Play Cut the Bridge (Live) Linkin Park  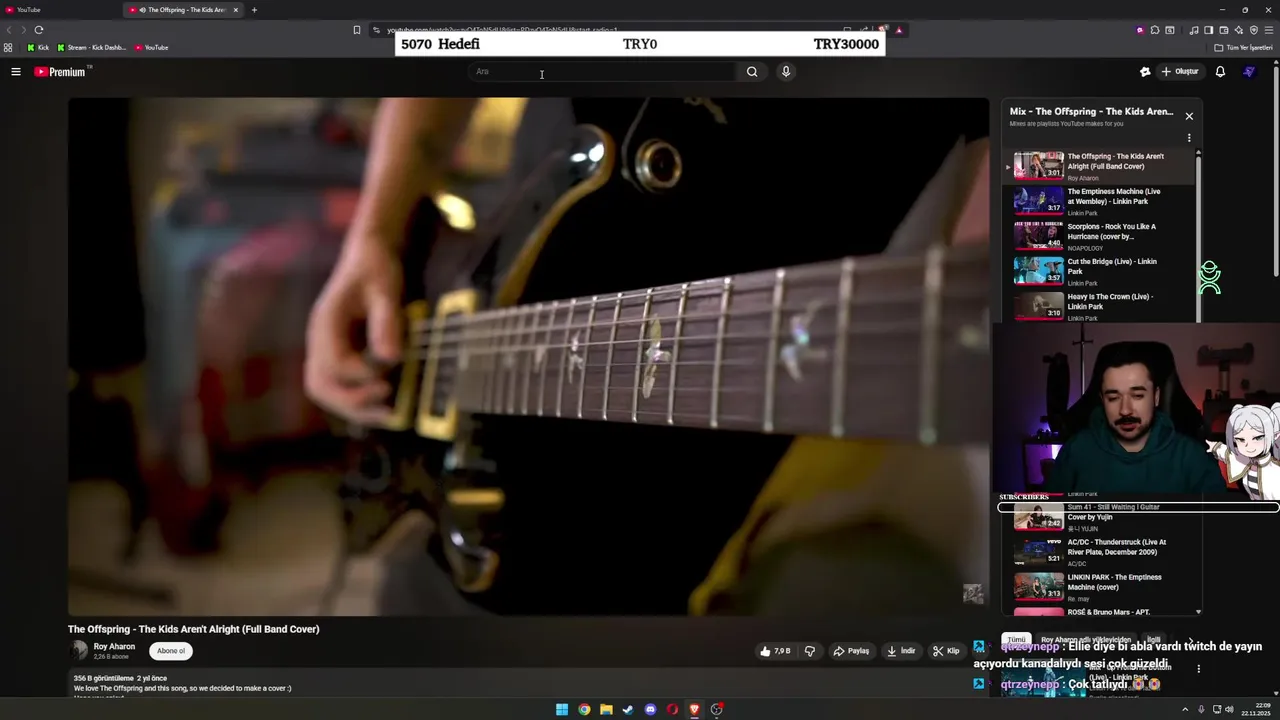coord(1102,271)
